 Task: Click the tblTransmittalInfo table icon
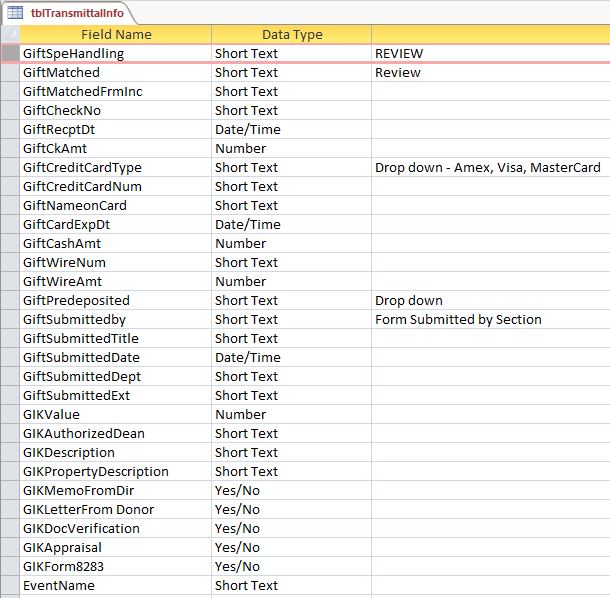pos(15,10)
